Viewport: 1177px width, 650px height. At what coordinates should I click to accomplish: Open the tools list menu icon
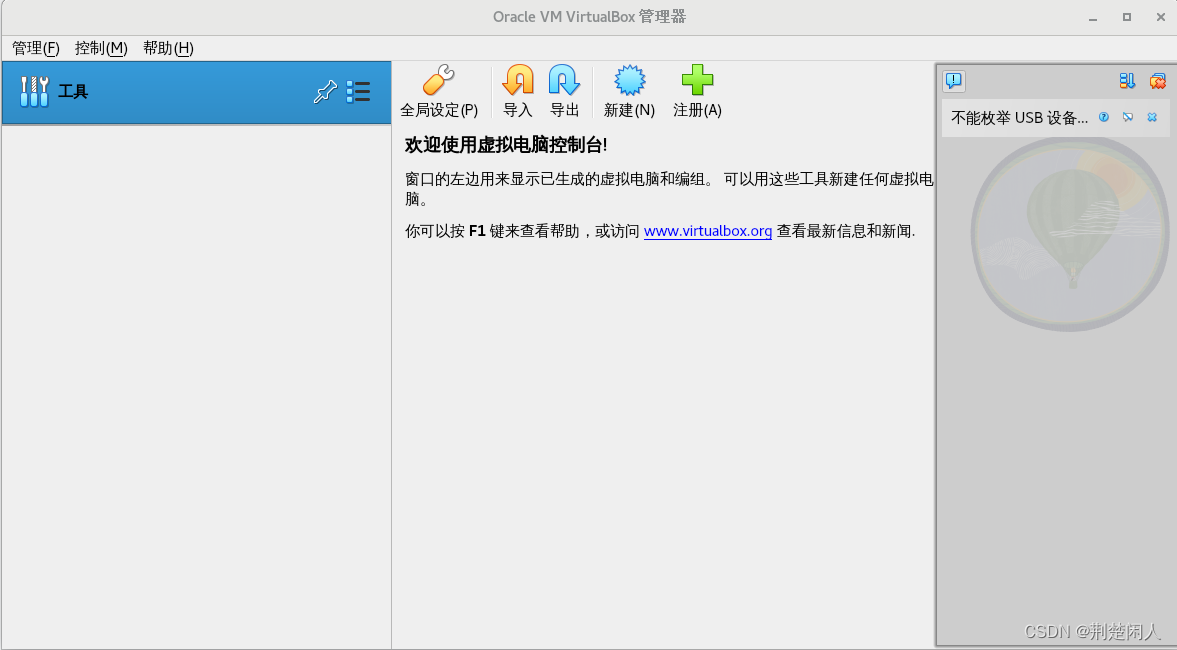358,92
